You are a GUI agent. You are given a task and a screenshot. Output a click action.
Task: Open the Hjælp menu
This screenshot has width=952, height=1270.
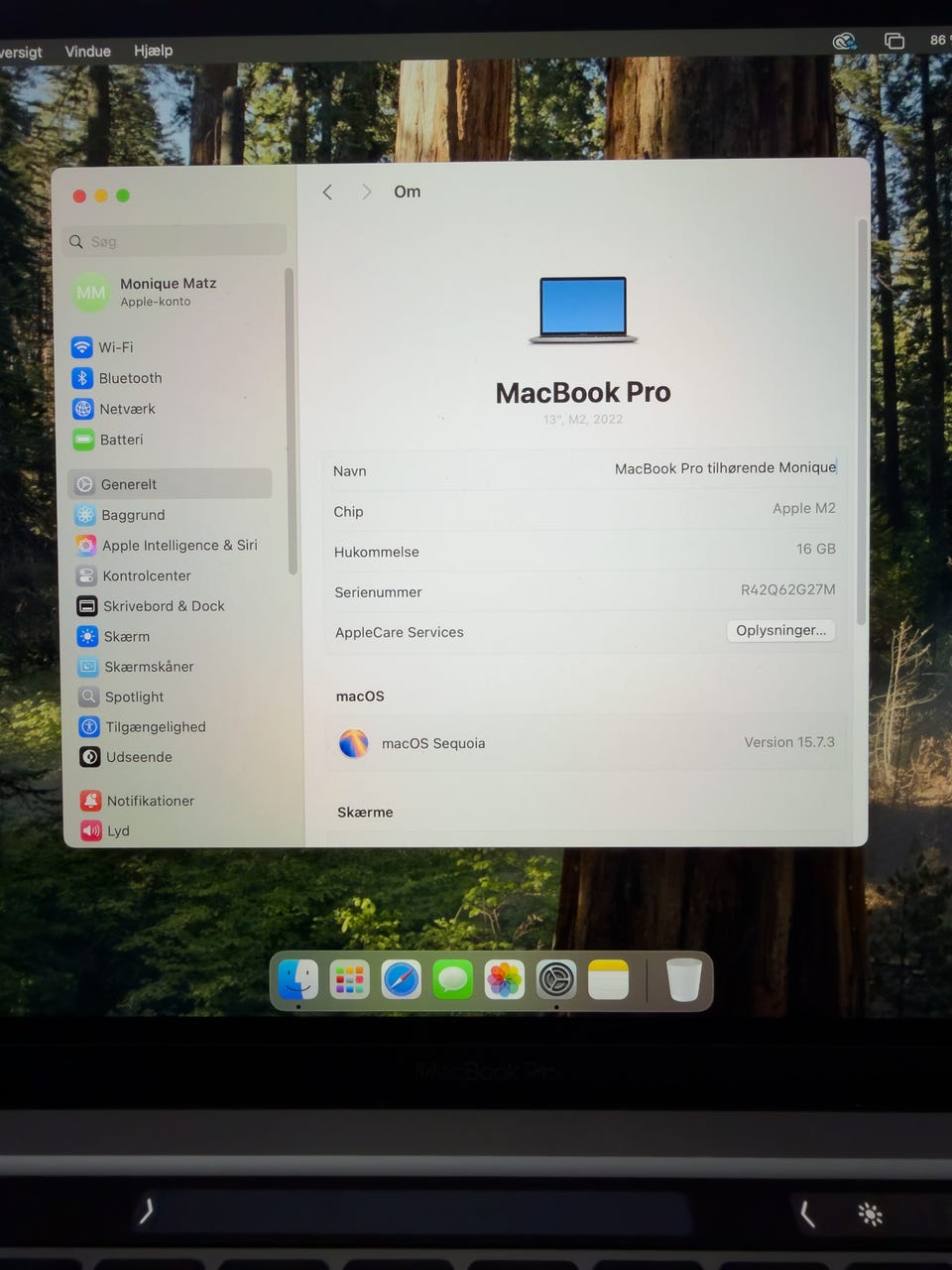coord(153,50)
